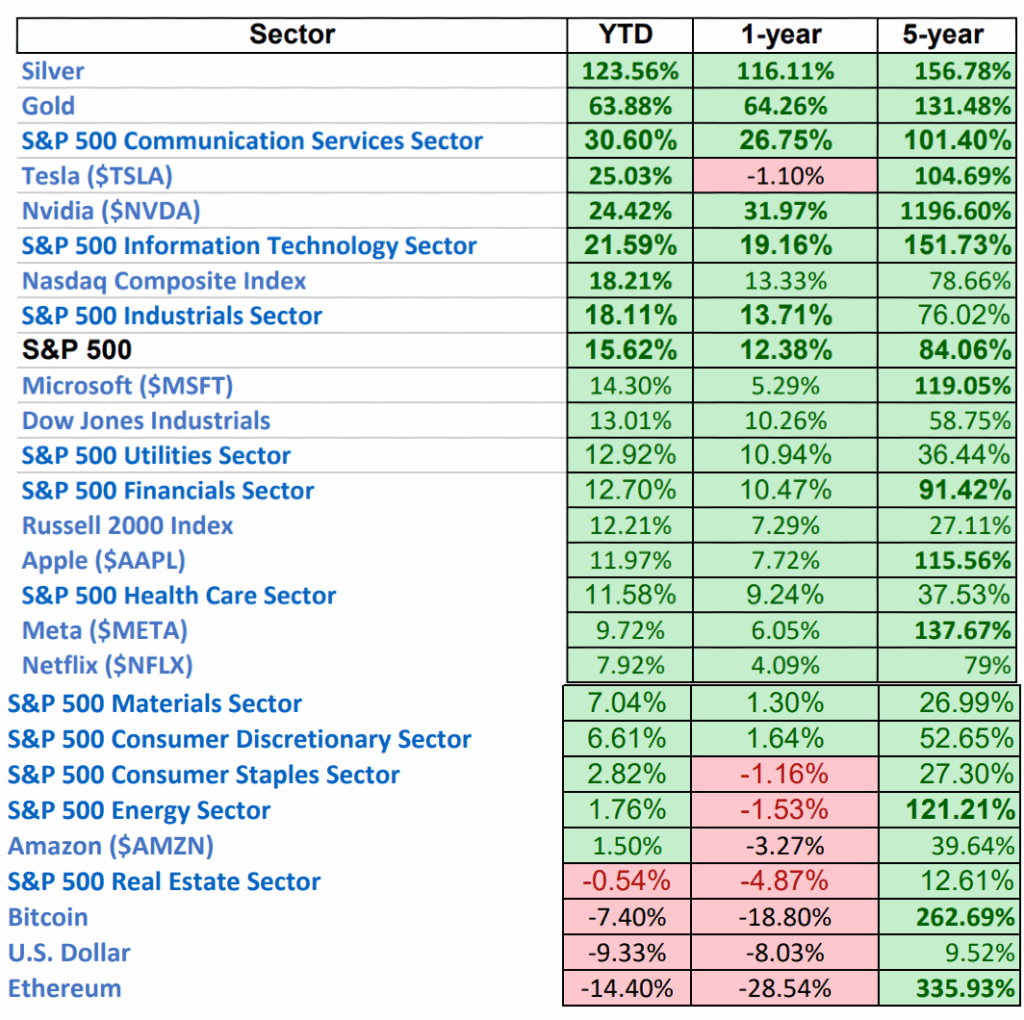Select the Microsoft ($MSFT) row label
1024x1020 pixels.
[x=127, y=386]
